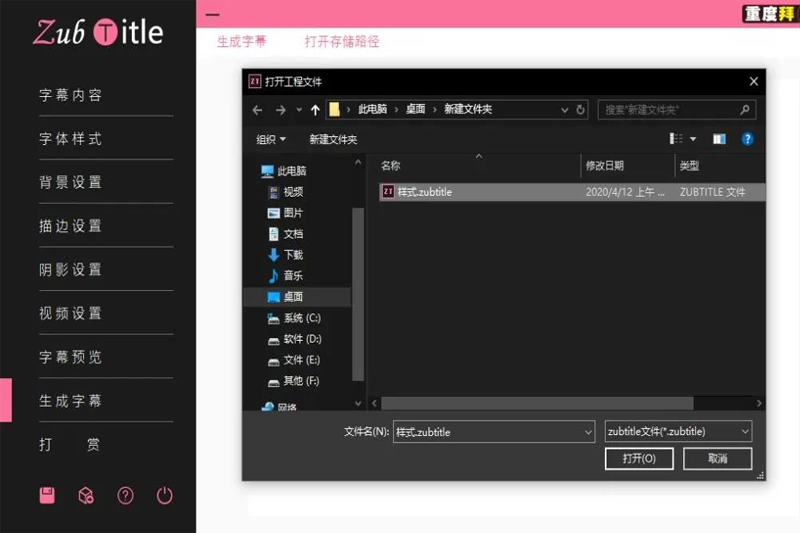This screenshot has height=533, width=800.
Task: Select 图片 in the navigation tree
Action: click(x=285, y=213)
